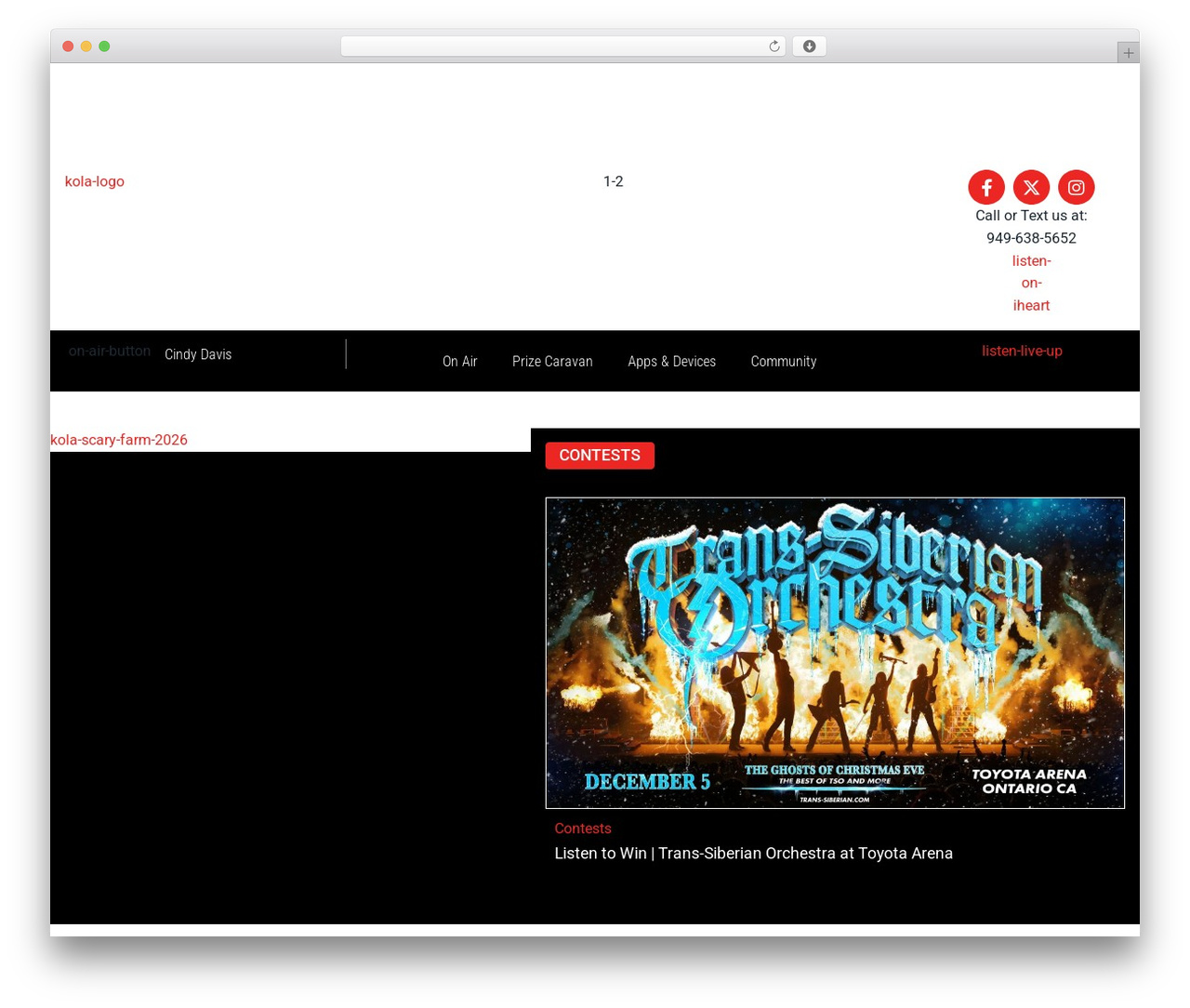Screen dimensions: 1190x1008
Task: Click the kola-logo link
Action: tap(95, 181)
